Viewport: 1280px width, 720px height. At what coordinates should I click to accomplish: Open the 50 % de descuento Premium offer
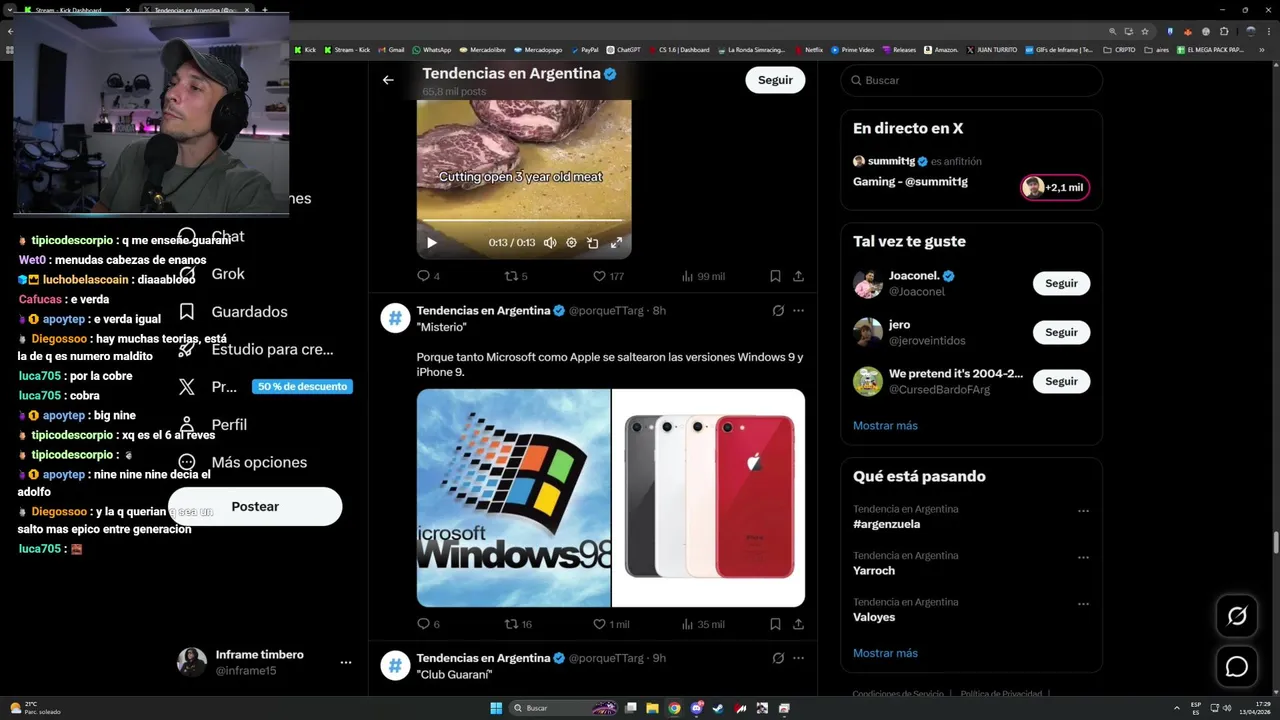tap(302, 387)
